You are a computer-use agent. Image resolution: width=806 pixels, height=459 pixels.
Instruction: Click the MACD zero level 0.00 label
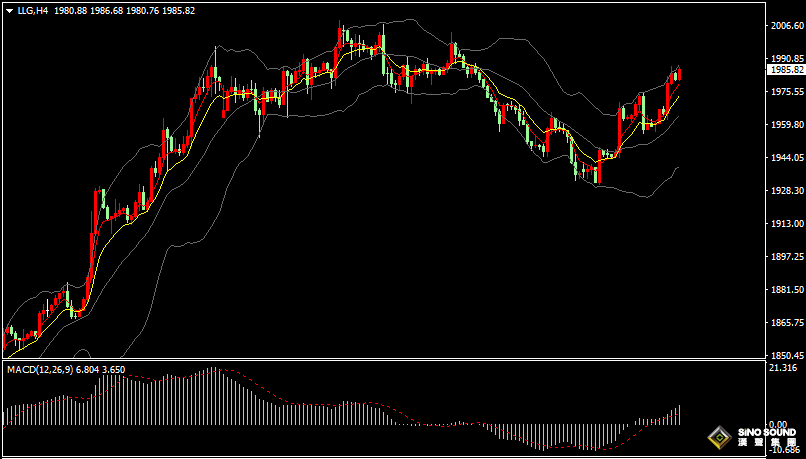coord(779,425)
